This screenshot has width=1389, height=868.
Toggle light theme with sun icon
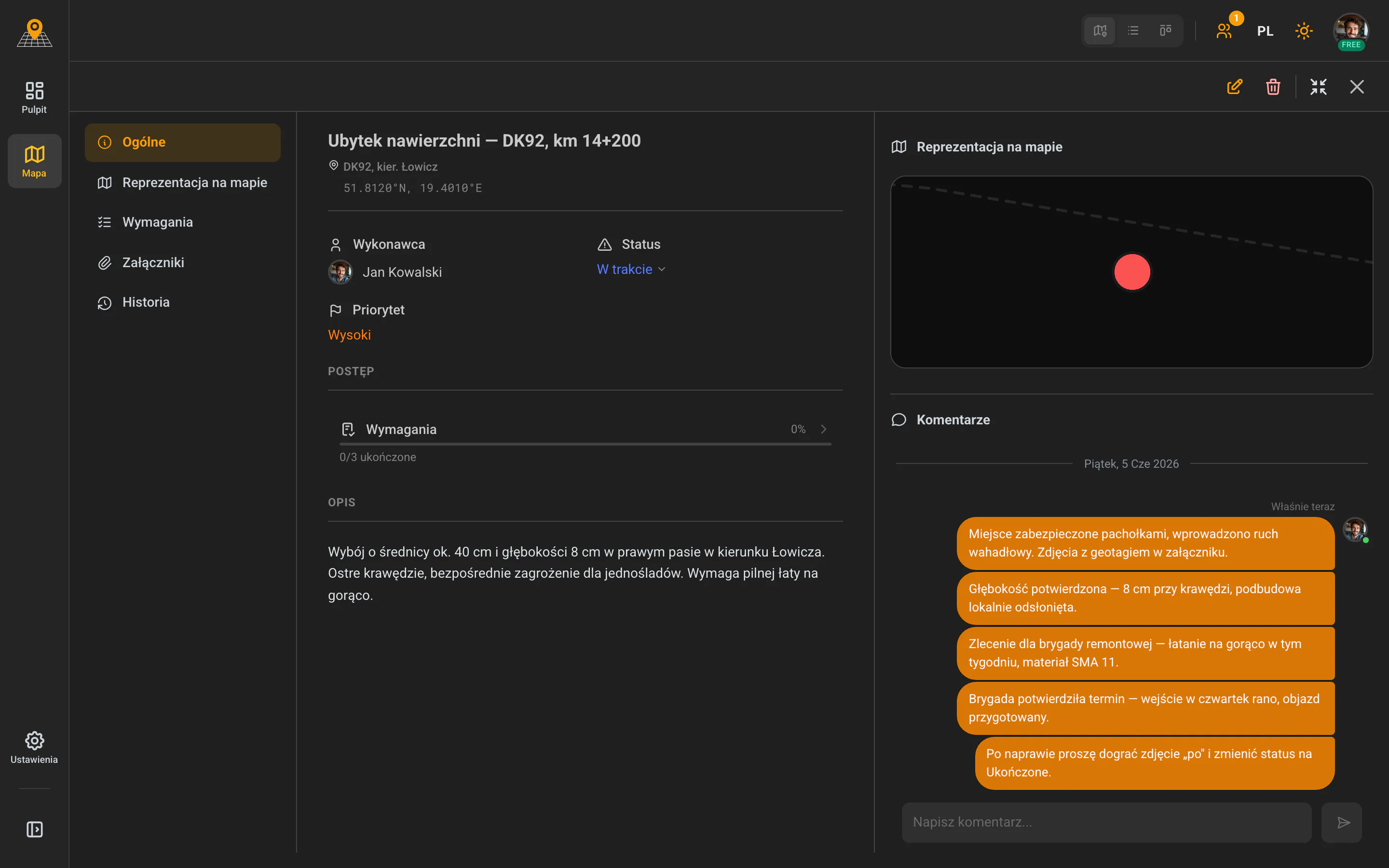[x=1304, y=31]
